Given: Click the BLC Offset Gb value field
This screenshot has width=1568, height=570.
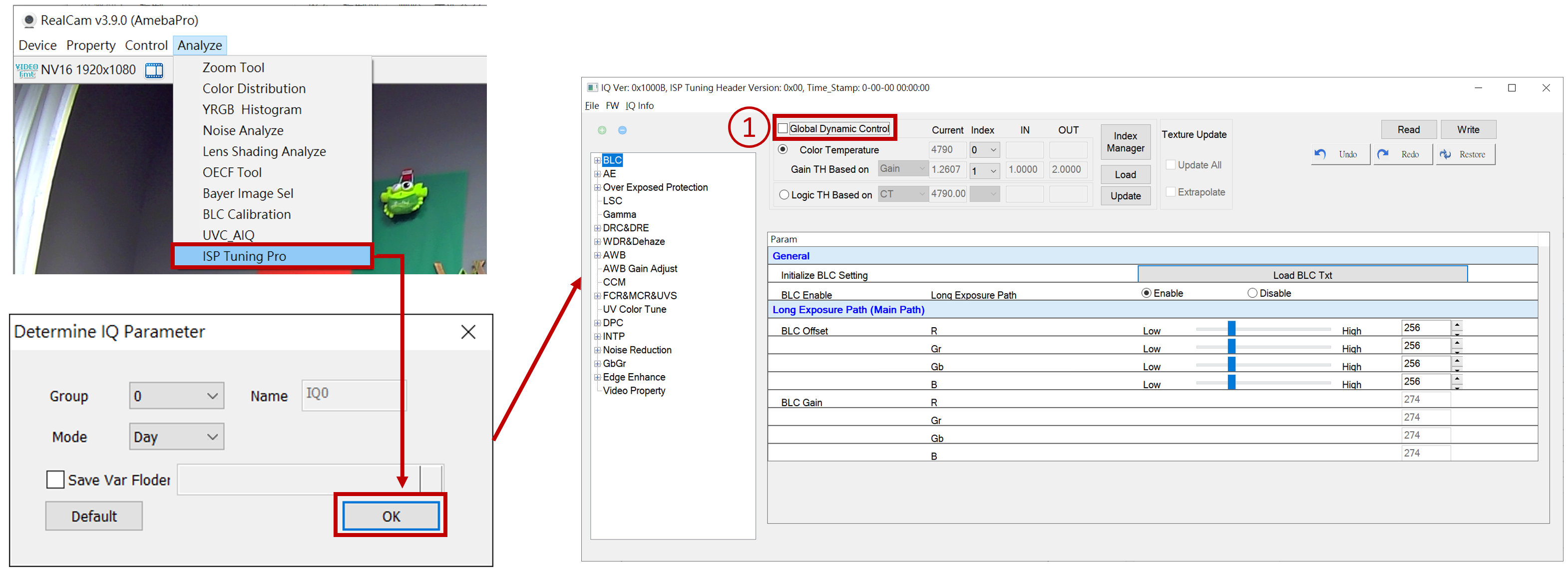Looking at the screenshot, I should [x=1425, y=364].
